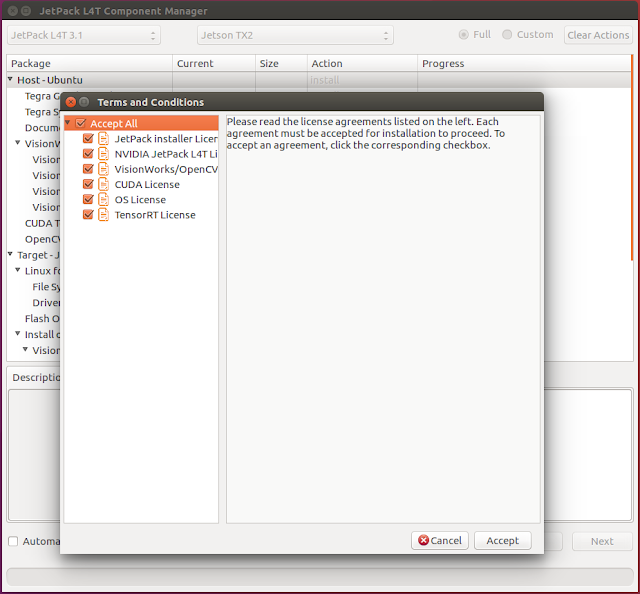Screen dimensions: 640x594
Task: Select the Host - Ubuntu row label
Action: [50, 80]
